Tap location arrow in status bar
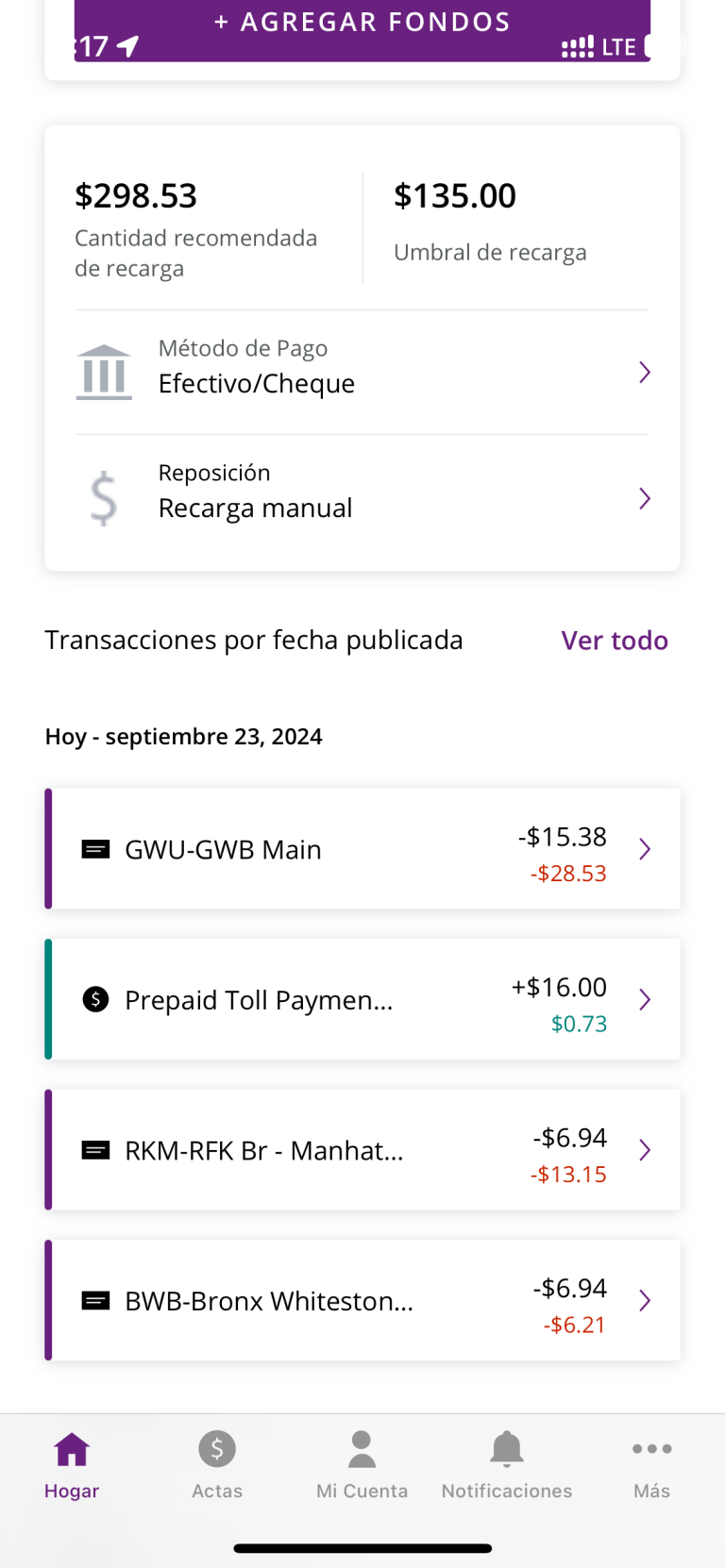Viewport: 725px width, 1568px height. coord(128,46)
